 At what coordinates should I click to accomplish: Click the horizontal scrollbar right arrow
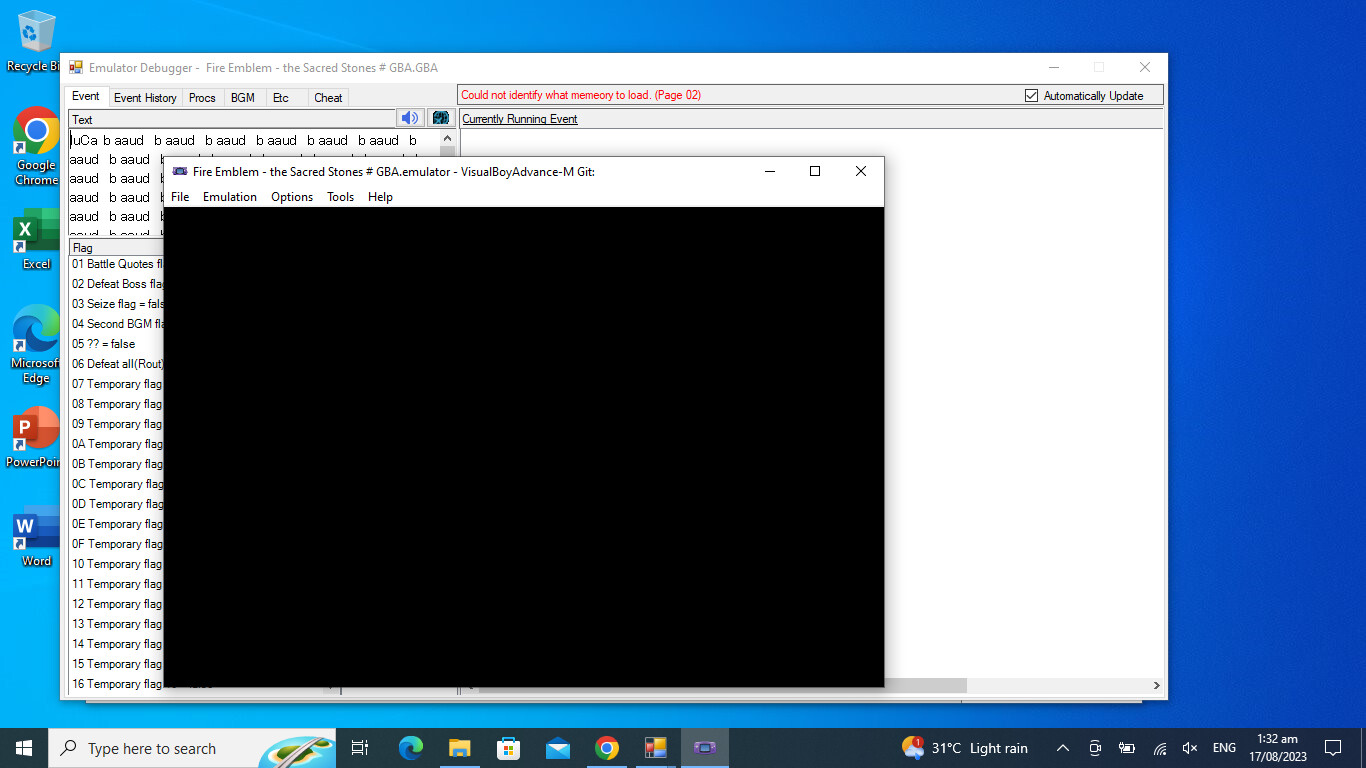point(1156,686)
